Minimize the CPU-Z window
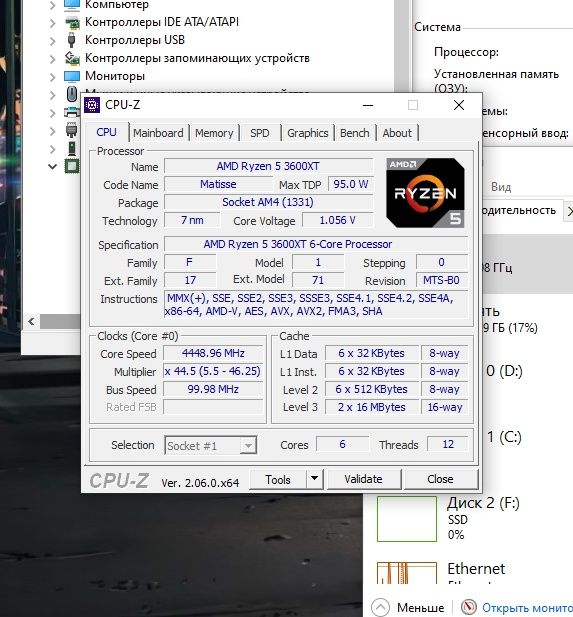The image size is (573, 617). coord(368,105)
